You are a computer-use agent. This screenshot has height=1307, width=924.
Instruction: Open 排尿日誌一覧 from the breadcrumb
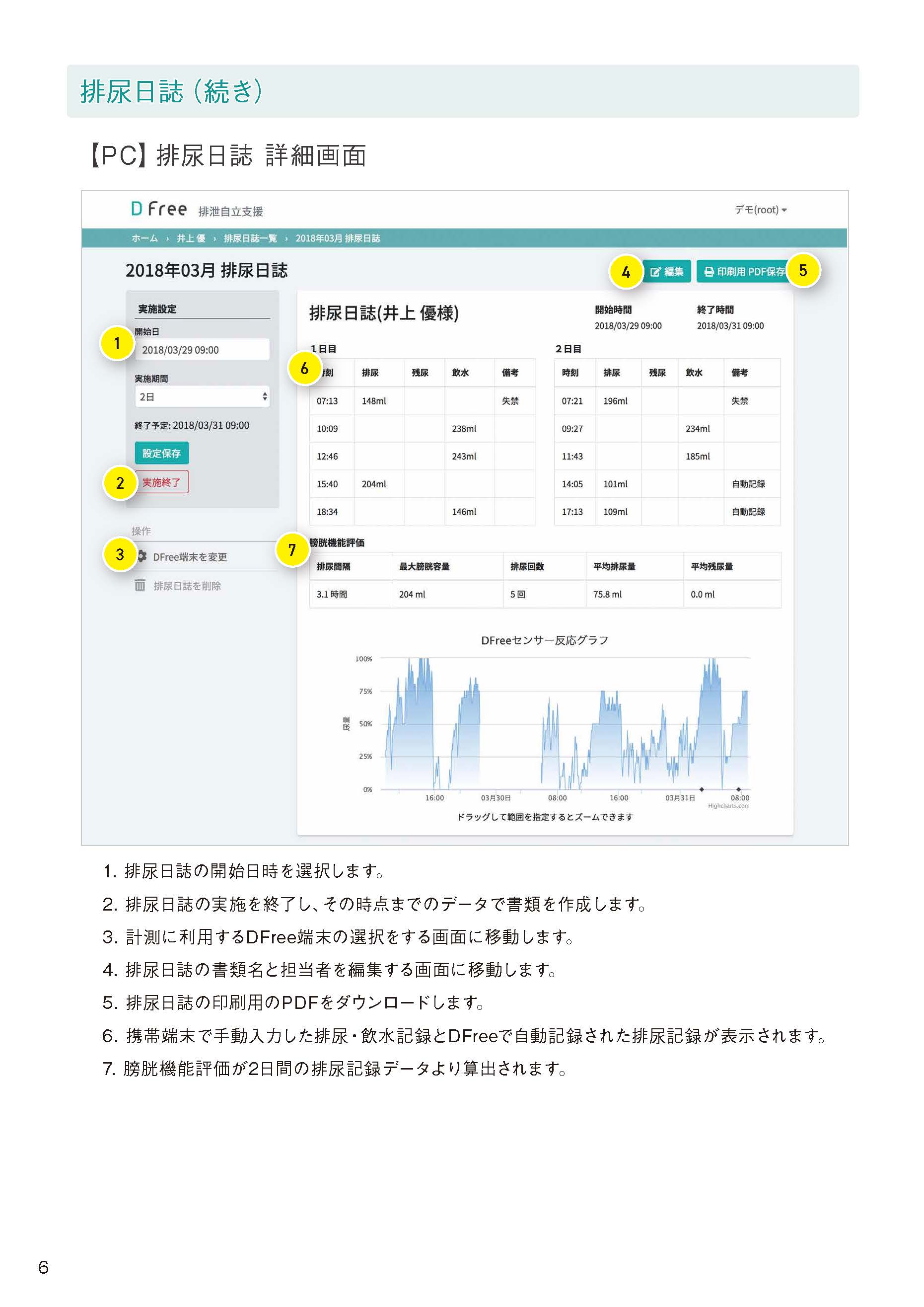252,239
